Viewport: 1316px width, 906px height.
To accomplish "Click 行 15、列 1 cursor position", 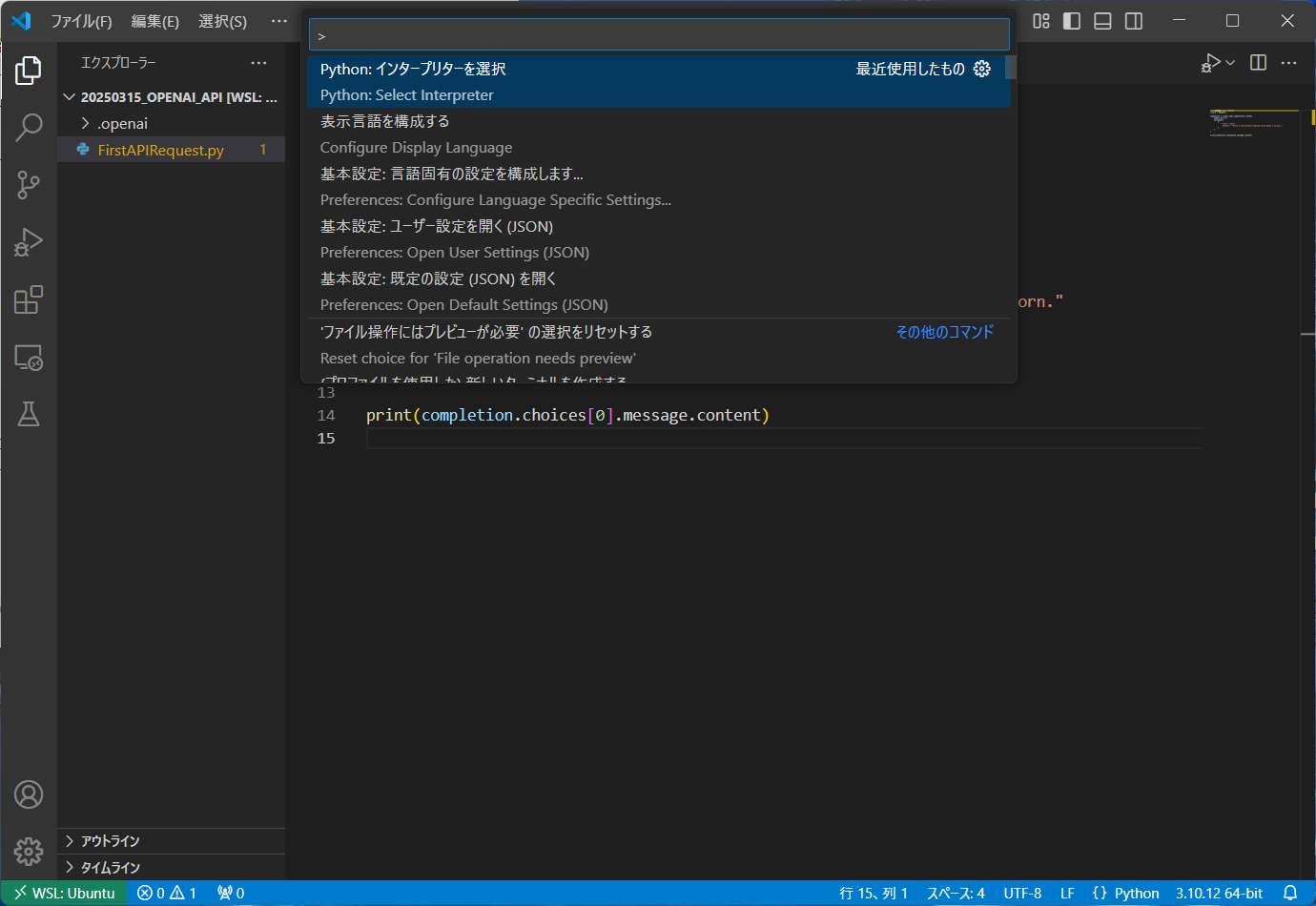I will pos(874,894).
